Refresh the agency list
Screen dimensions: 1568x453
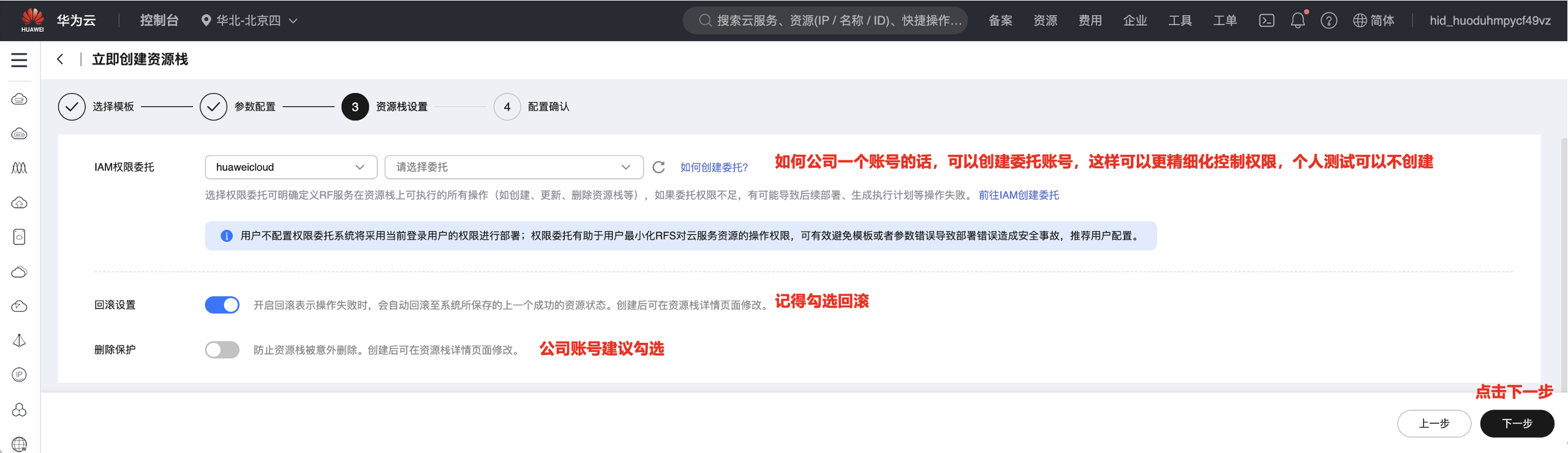(658, 167)
